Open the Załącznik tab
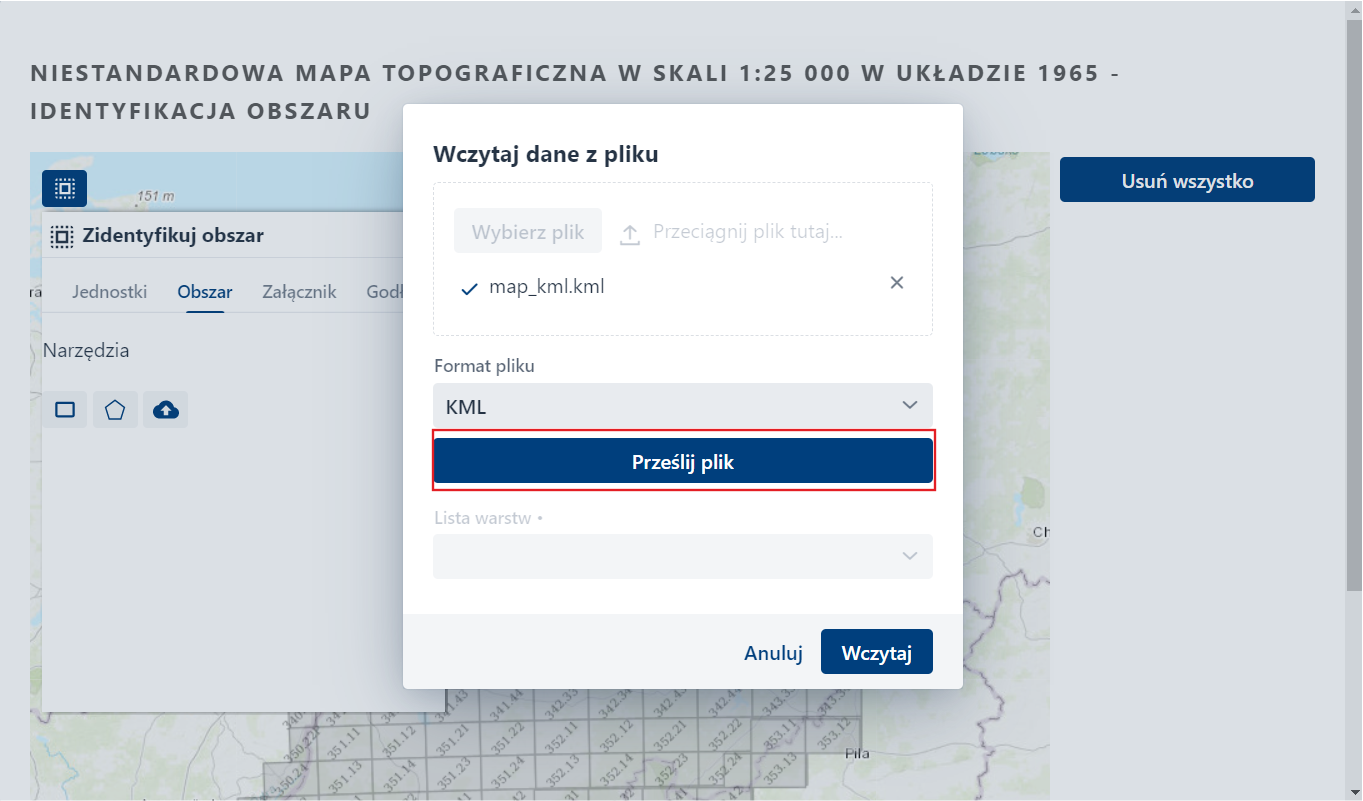Screen dimensions: 1363x801 pyautogui.click(x=298, y=291)
